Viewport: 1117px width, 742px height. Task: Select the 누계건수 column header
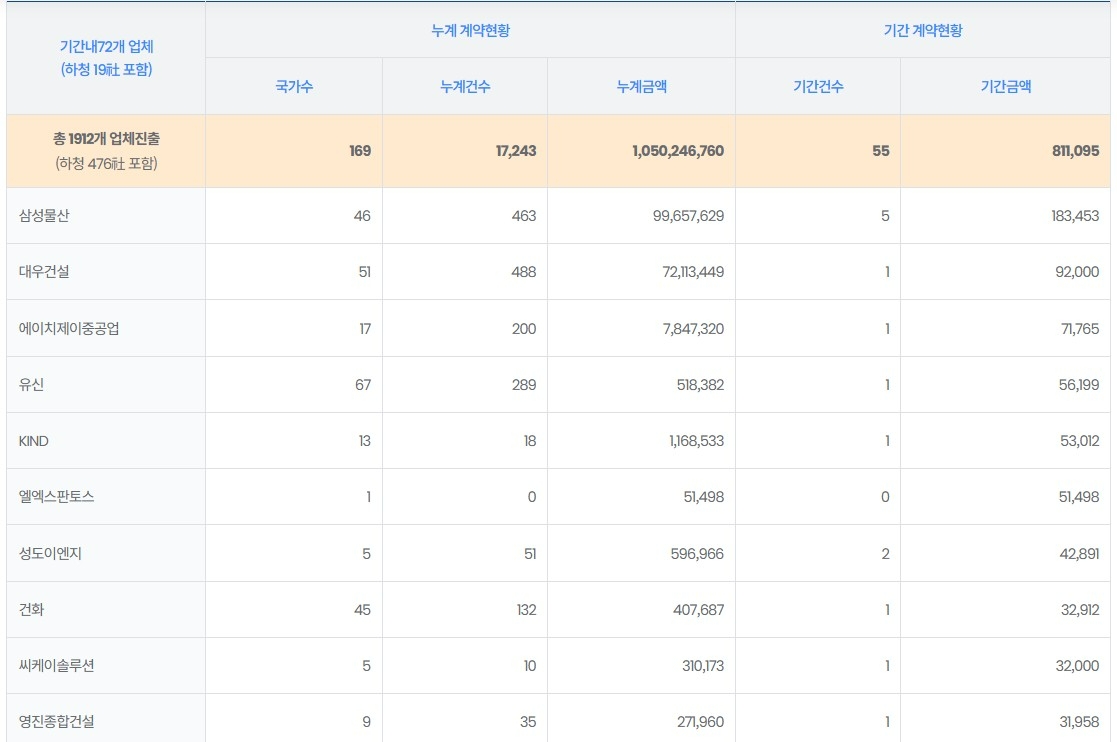point(465,86)
